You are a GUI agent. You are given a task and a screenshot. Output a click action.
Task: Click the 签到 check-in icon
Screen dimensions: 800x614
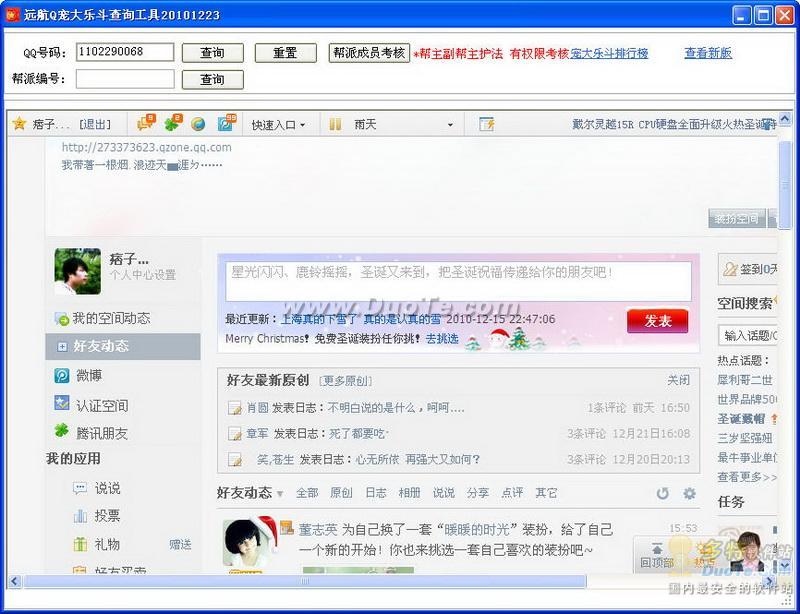point(730,269)
